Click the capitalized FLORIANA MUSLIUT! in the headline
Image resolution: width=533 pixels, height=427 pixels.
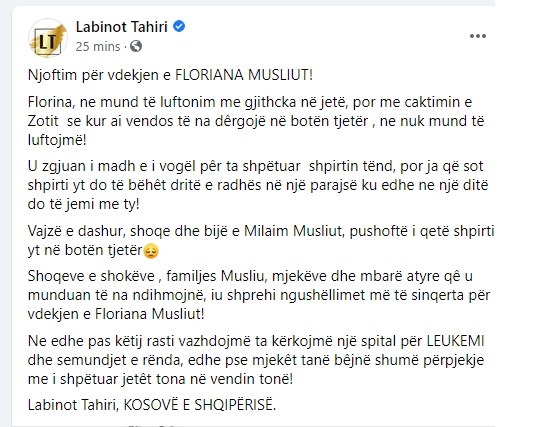(244, 75)
